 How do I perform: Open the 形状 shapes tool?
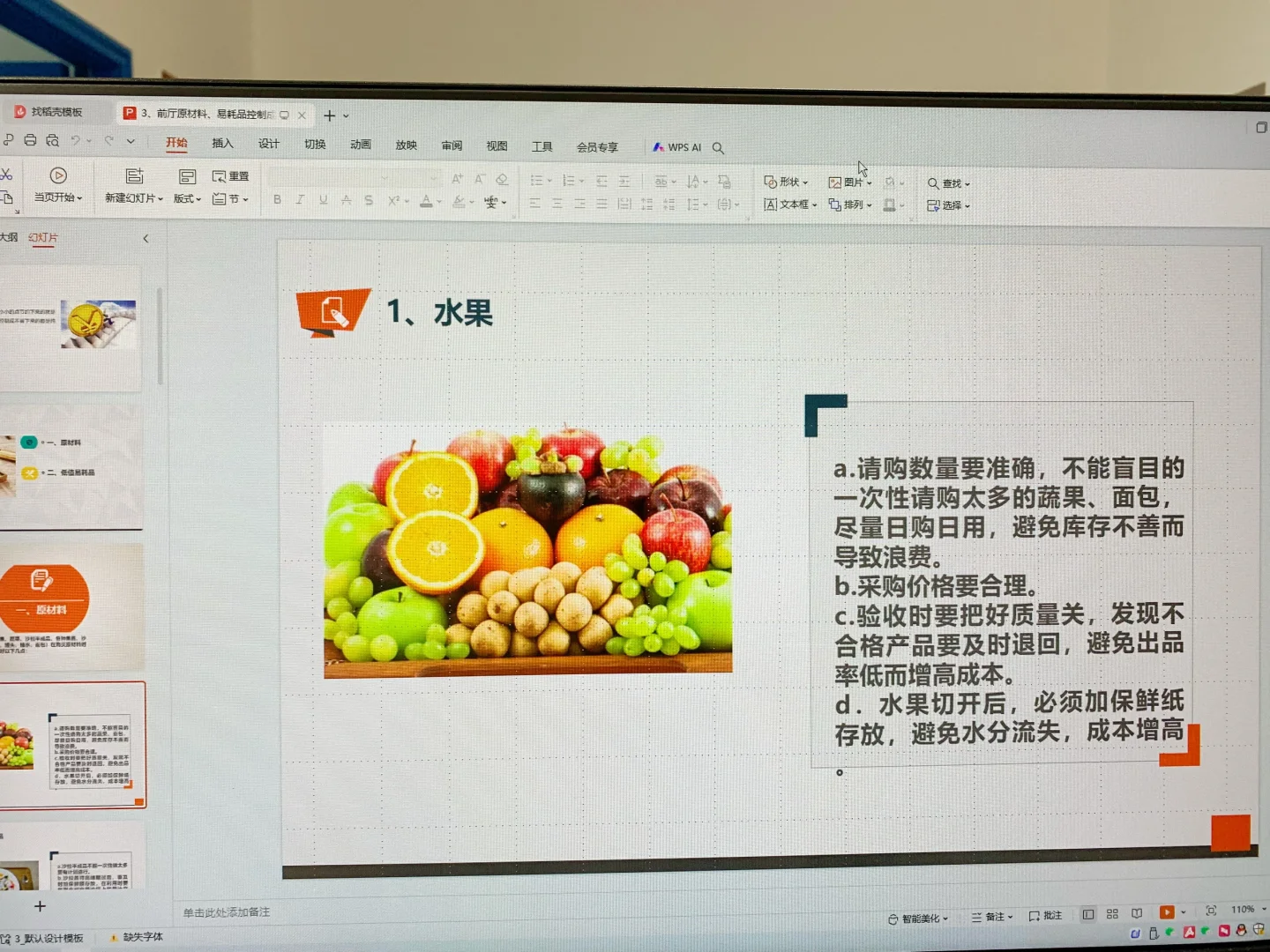785,182
